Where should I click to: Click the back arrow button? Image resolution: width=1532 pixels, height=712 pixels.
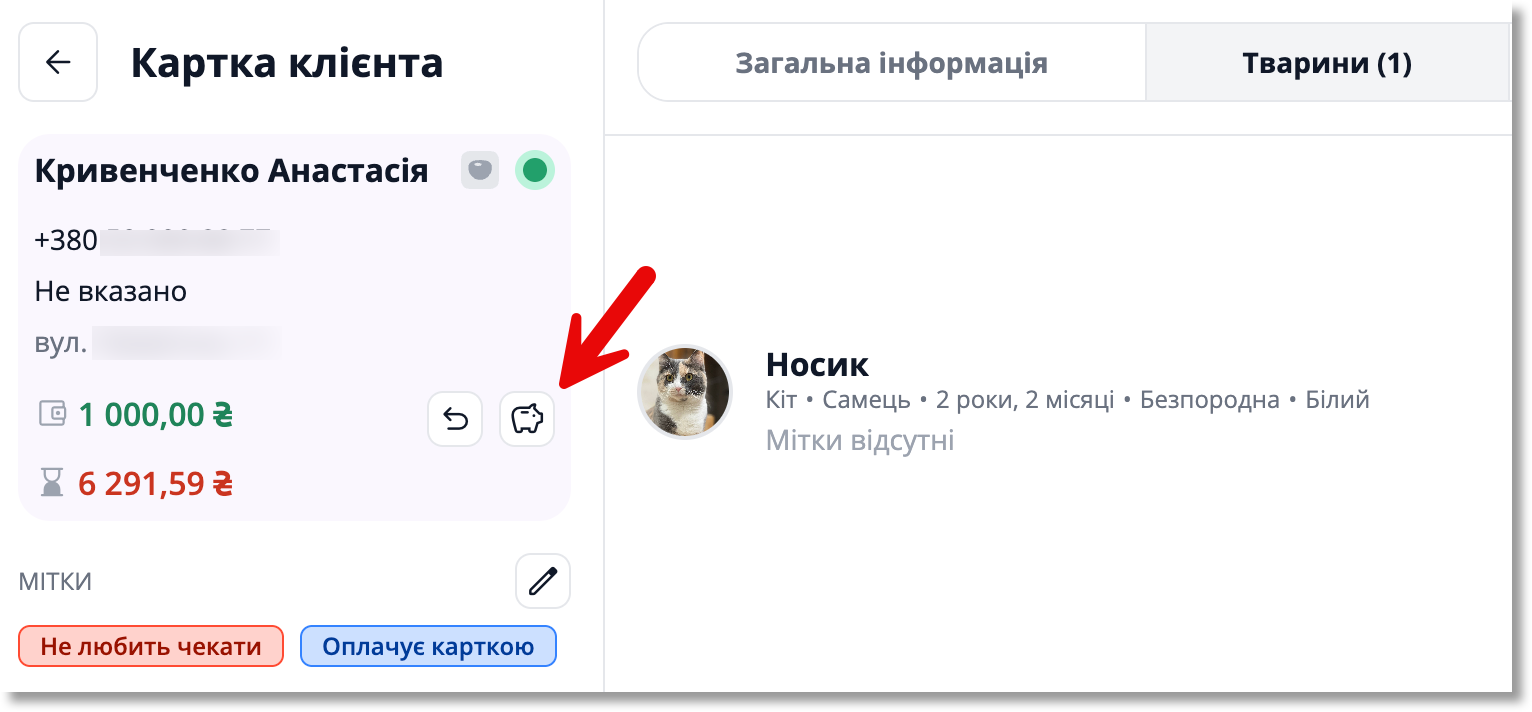click(58, 62)
